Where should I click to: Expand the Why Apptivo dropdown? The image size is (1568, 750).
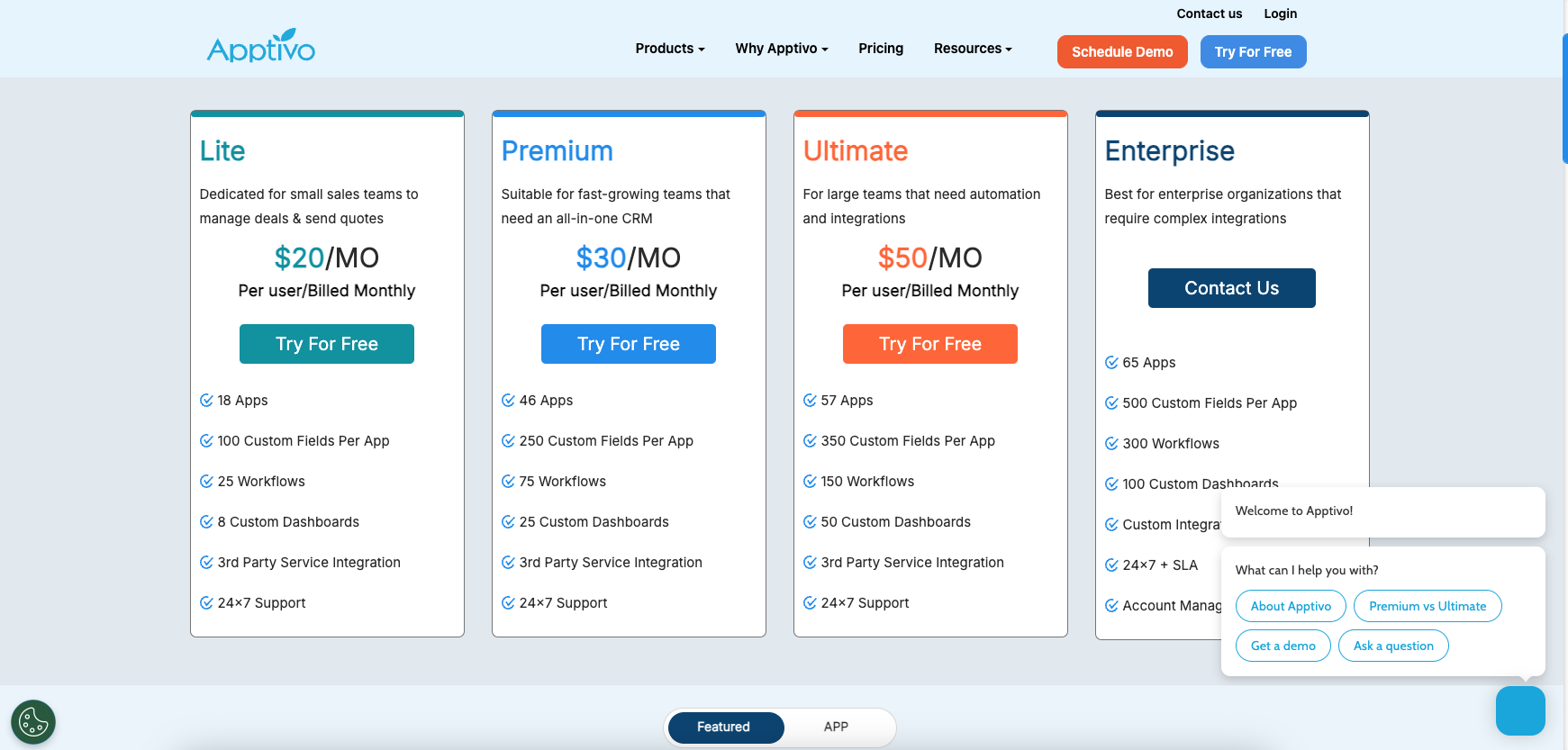tap(781, 49)
